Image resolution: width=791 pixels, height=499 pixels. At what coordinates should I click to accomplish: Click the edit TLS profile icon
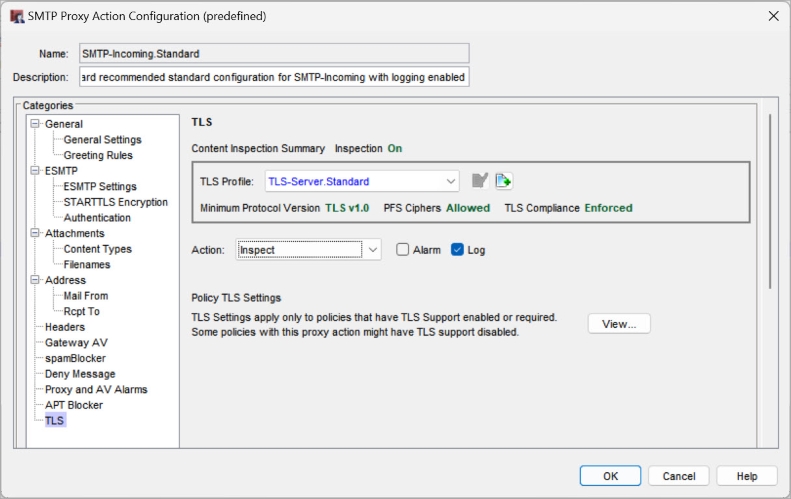(x=480, y=181)
